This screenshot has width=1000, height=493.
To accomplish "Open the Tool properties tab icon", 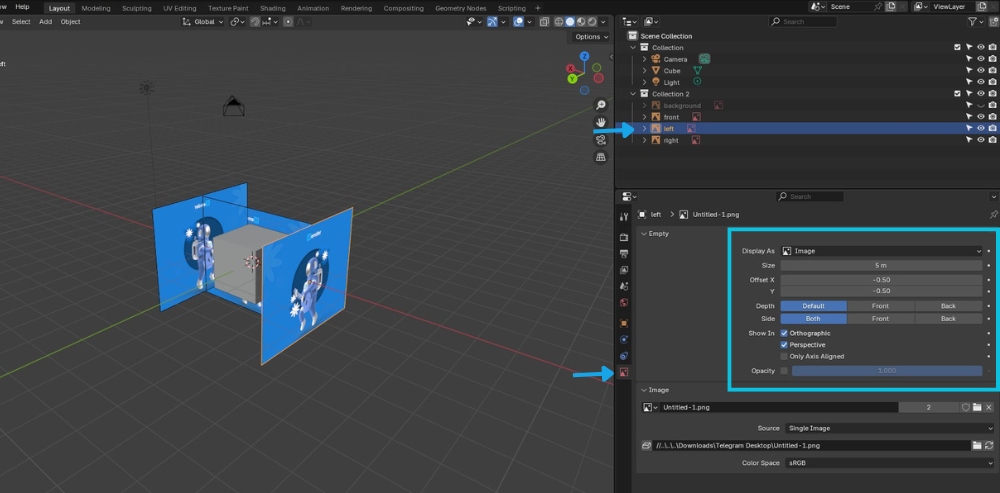I will coord(624,216).
